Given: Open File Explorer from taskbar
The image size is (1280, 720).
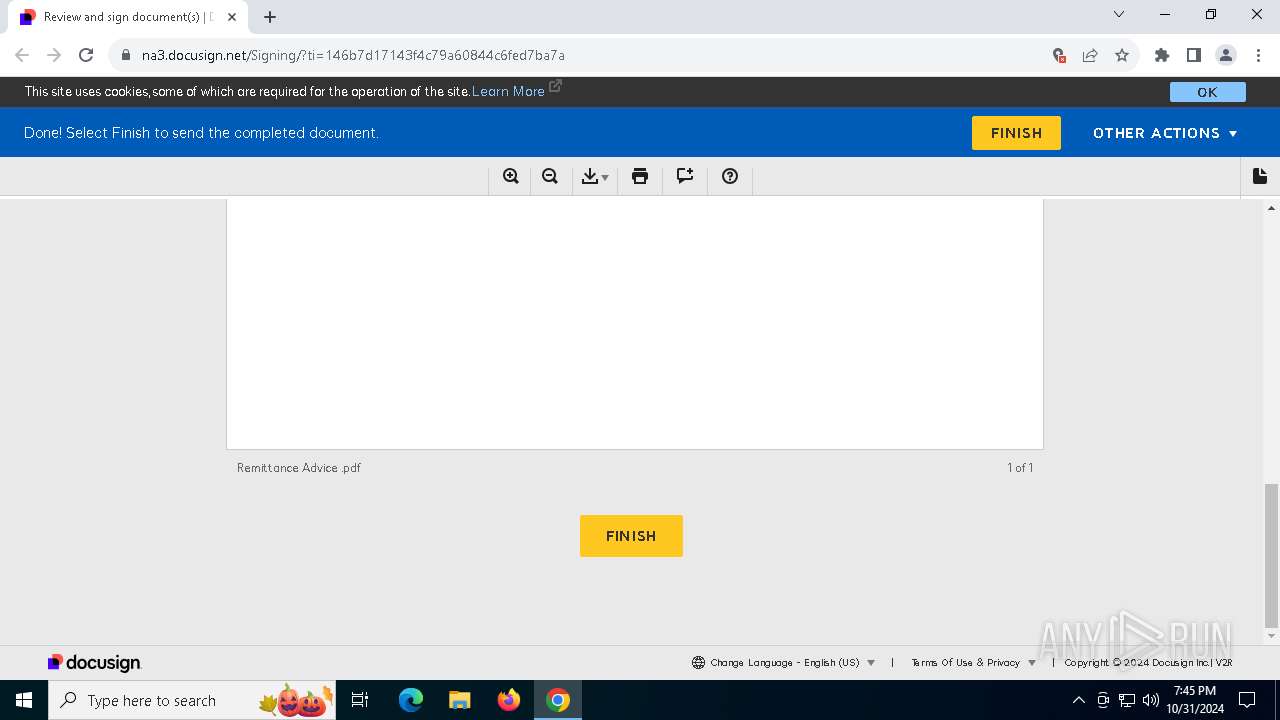Looking at the screenshot, I should 459,700.
